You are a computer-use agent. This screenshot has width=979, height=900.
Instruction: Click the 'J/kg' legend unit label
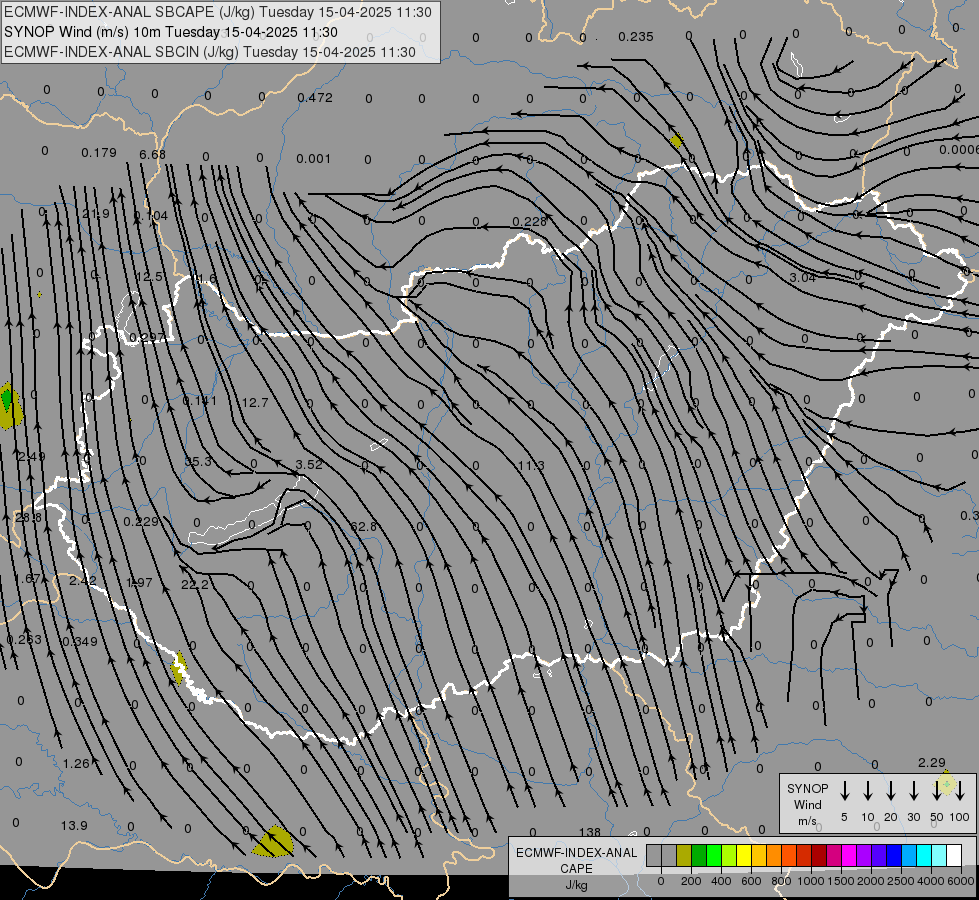pos(576,885)
